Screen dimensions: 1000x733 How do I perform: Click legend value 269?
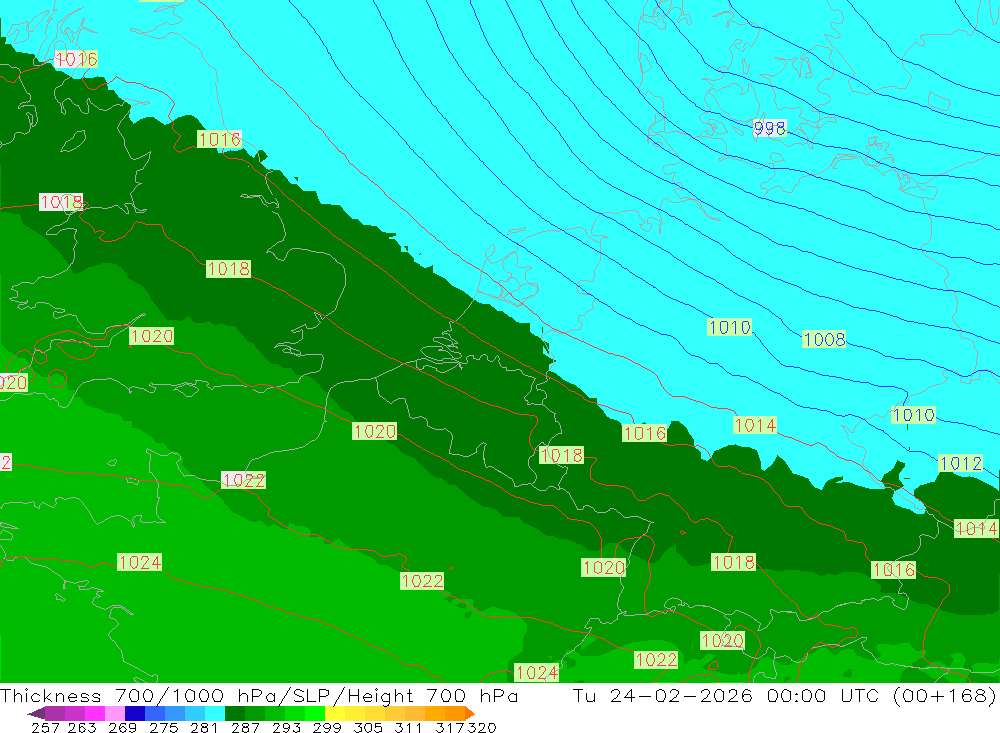click(x=122, y=727)
